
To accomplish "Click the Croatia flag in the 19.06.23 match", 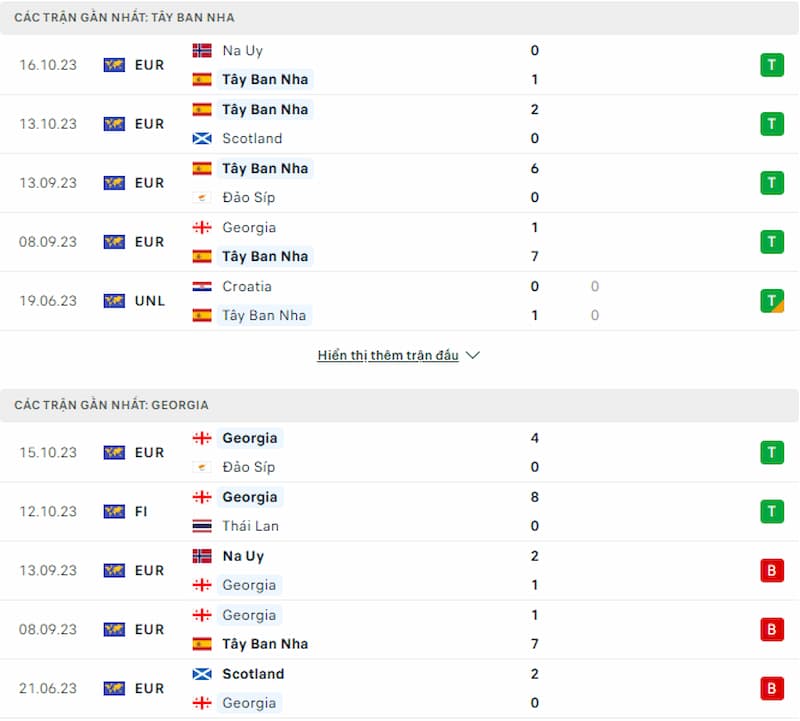I will pyautogui.click(x=202, y=287).
